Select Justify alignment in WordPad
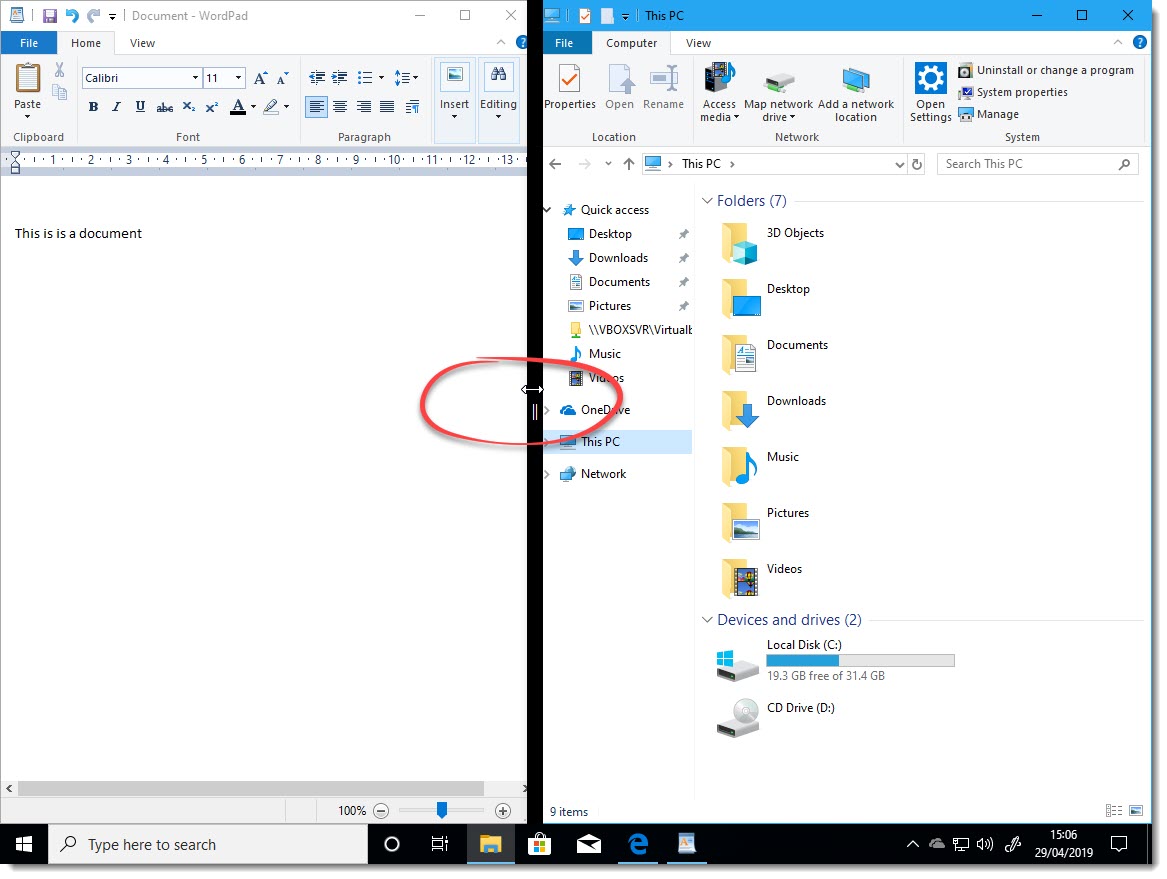 click(387, 107)
